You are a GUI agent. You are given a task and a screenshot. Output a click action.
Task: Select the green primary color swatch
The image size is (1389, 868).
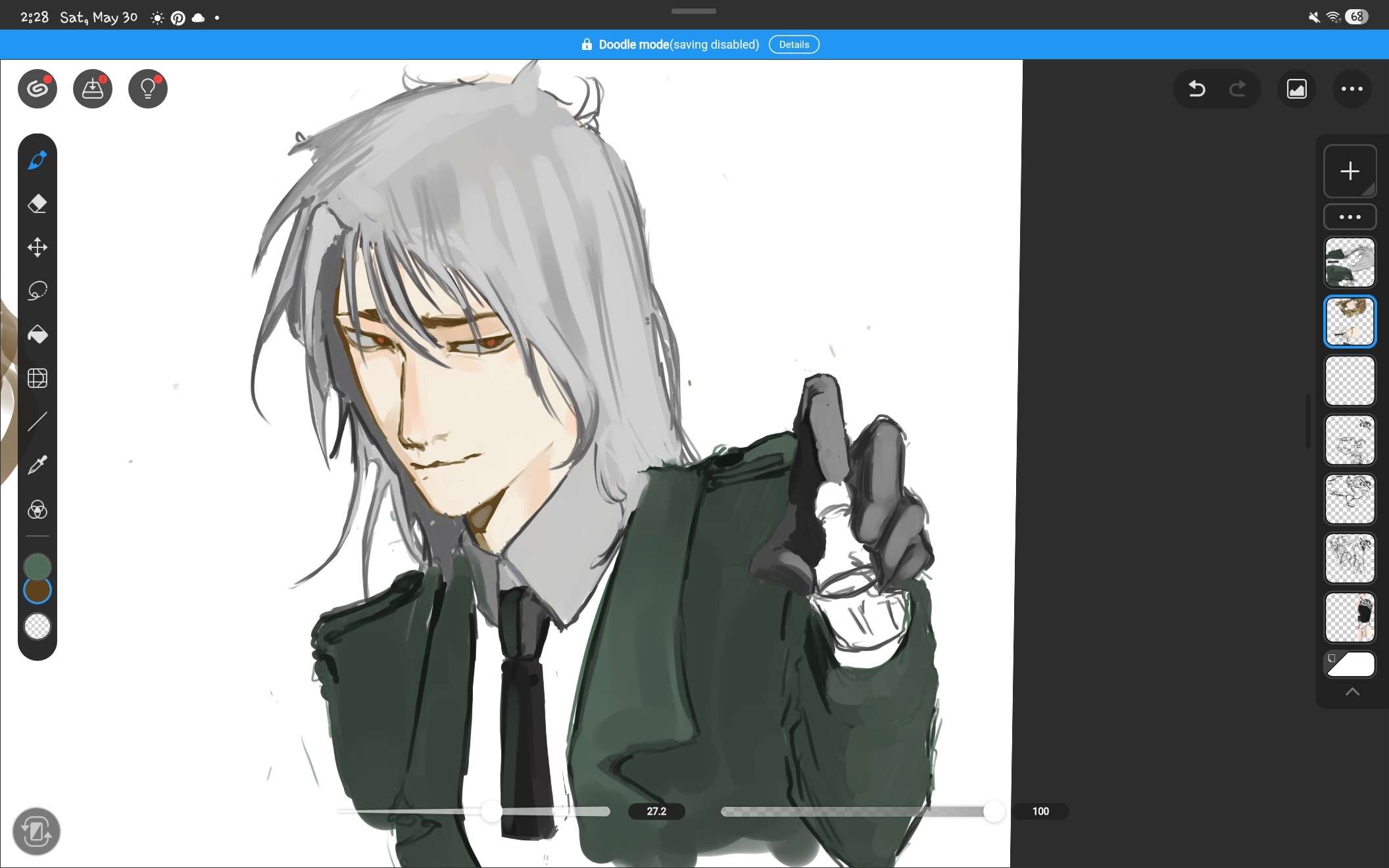click(x=37, y=566)
